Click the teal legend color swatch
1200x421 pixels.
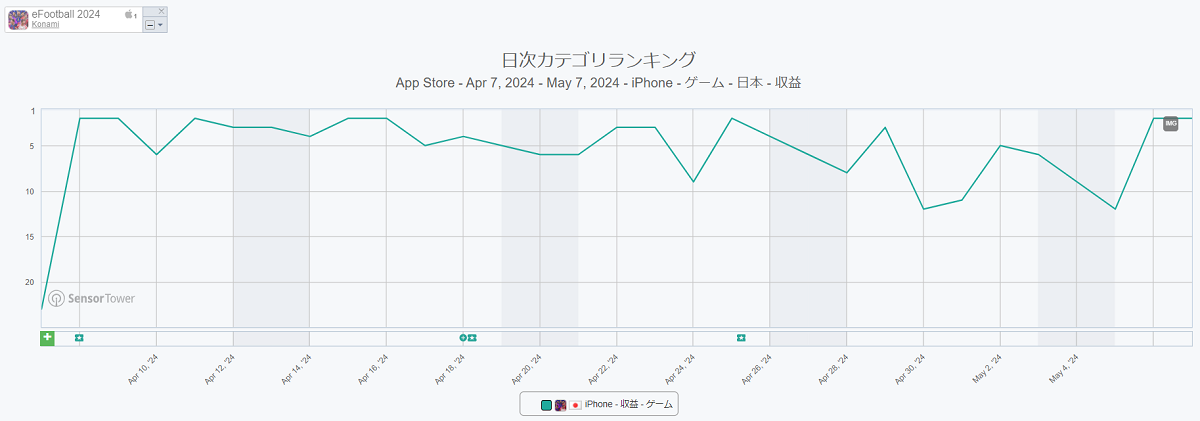546,405
